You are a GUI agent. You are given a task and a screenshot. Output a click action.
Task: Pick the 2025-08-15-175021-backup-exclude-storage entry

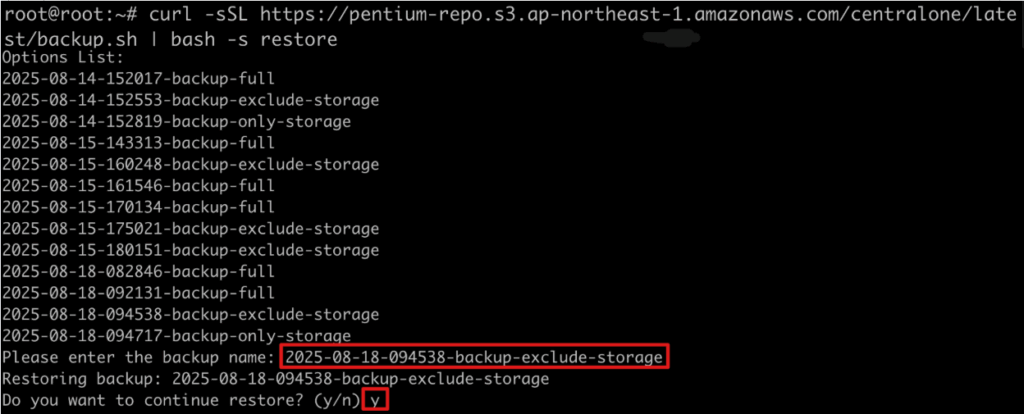click(x=190, y=228)
